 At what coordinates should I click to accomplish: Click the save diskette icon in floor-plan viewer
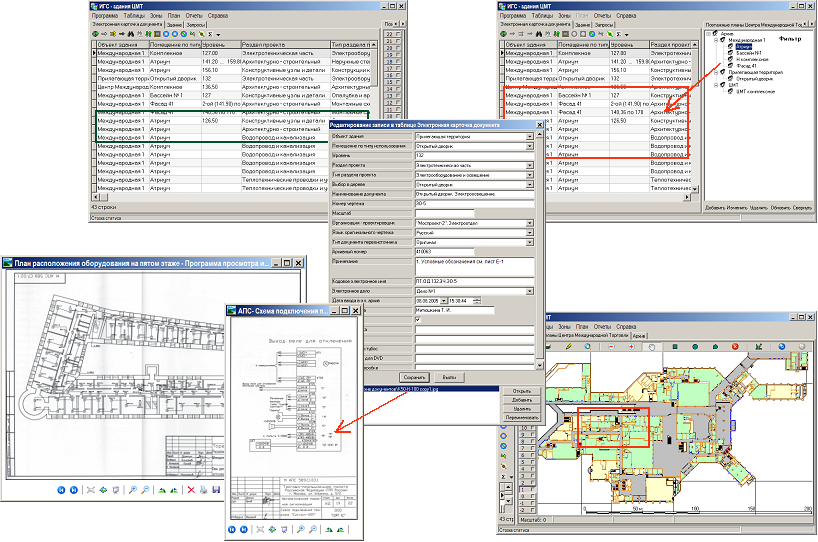[x=216, y=490]
